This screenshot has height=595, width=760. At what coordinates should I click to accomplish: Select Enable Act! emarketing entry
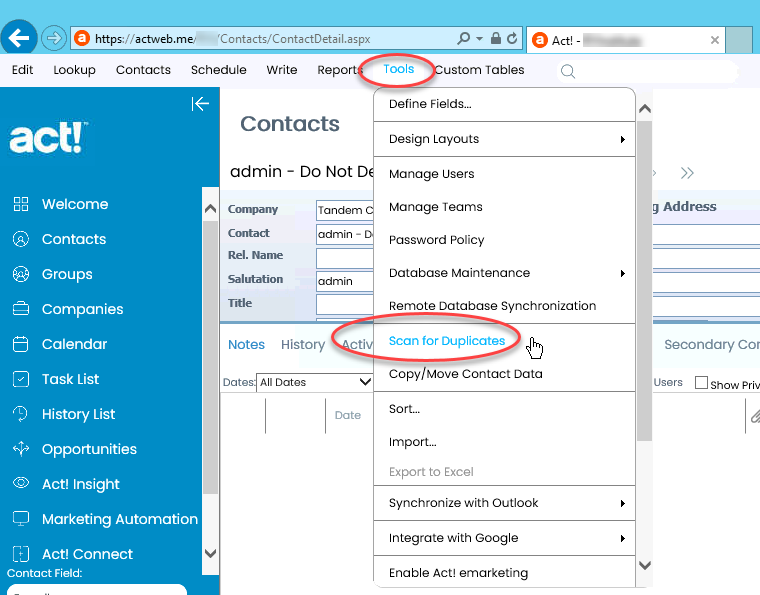pos(458,573)
